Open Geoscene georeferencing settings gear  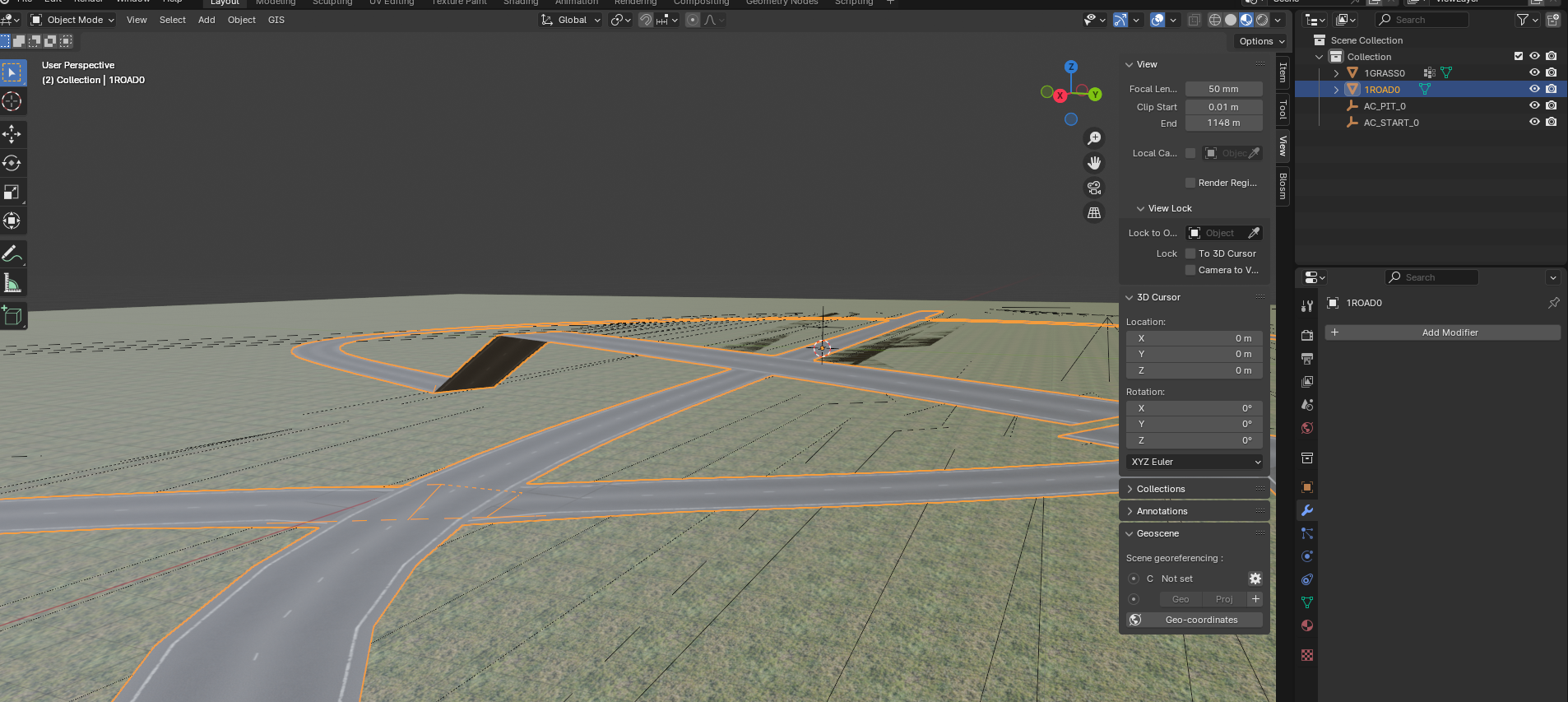point(1255,579)
